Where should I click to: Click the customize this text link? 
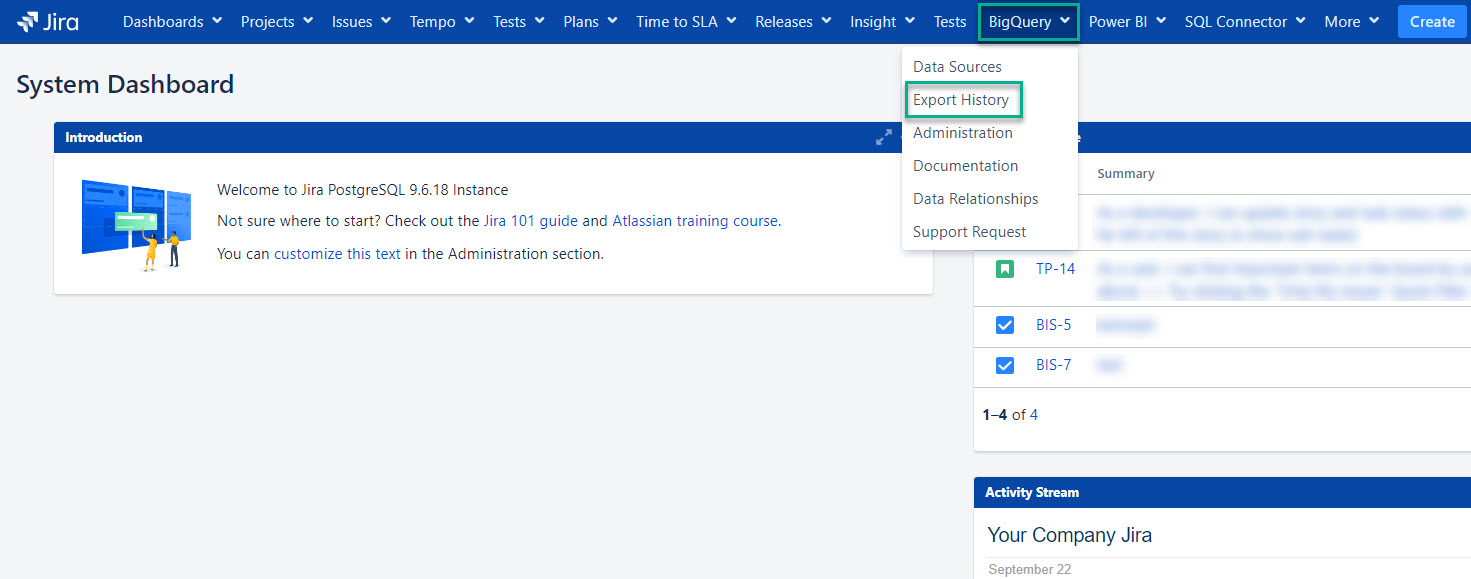tap(337, 254)
